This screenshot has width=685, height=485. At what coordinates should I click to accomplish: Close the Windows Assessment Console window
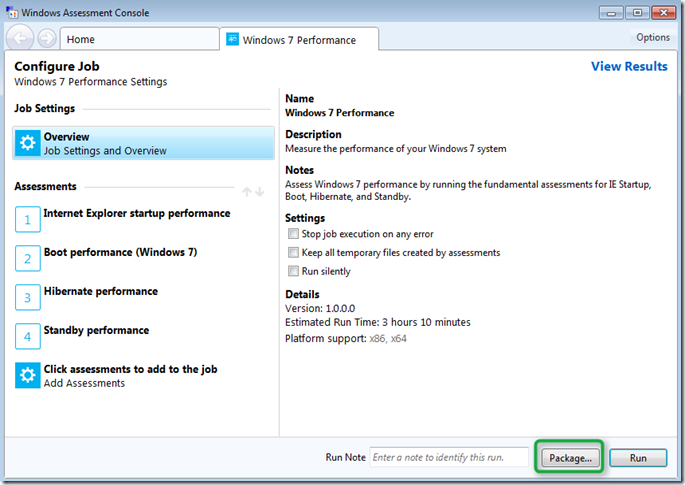click(x=664, y=13)
